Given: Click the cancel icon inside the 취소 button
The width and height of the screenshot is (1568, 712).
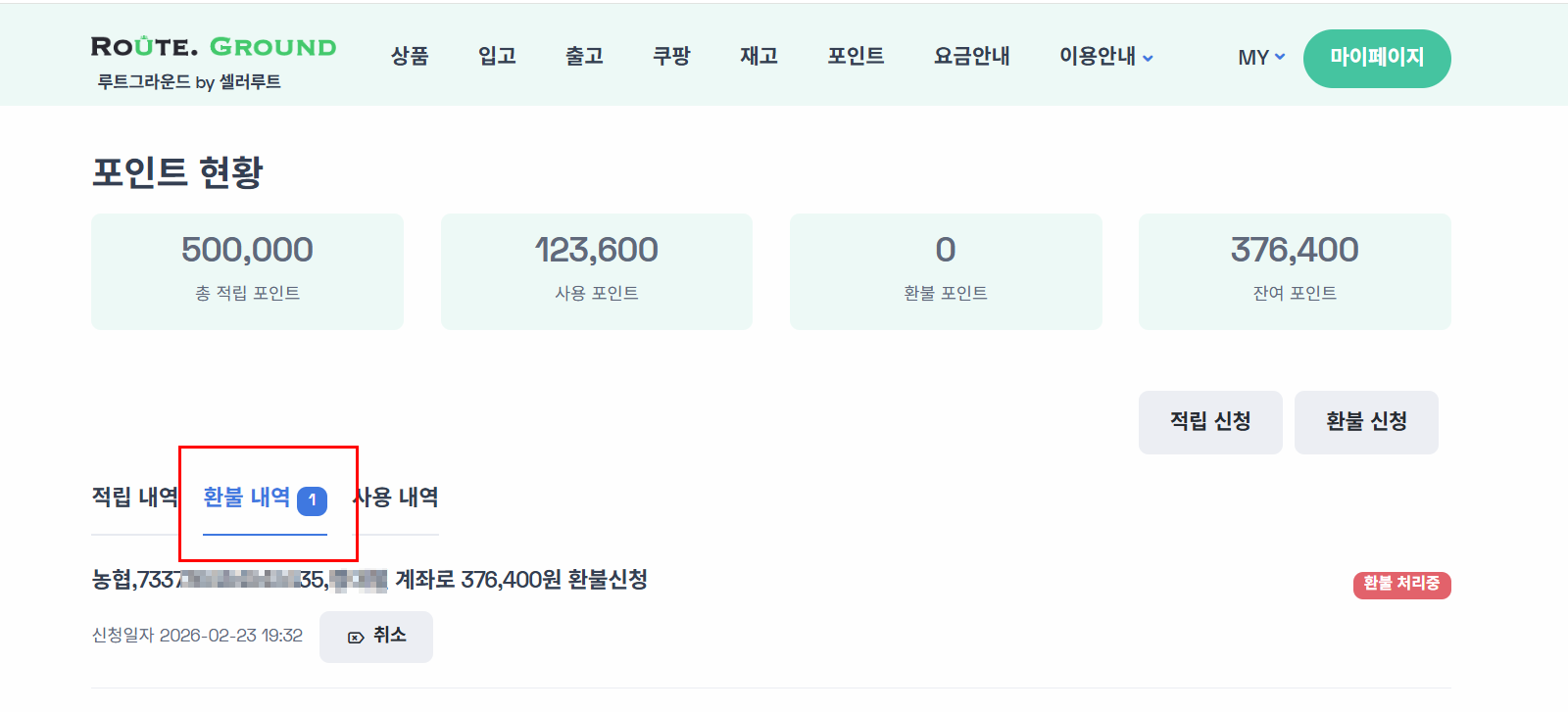Looking at the screenshot, I should (x=355, y=637).
